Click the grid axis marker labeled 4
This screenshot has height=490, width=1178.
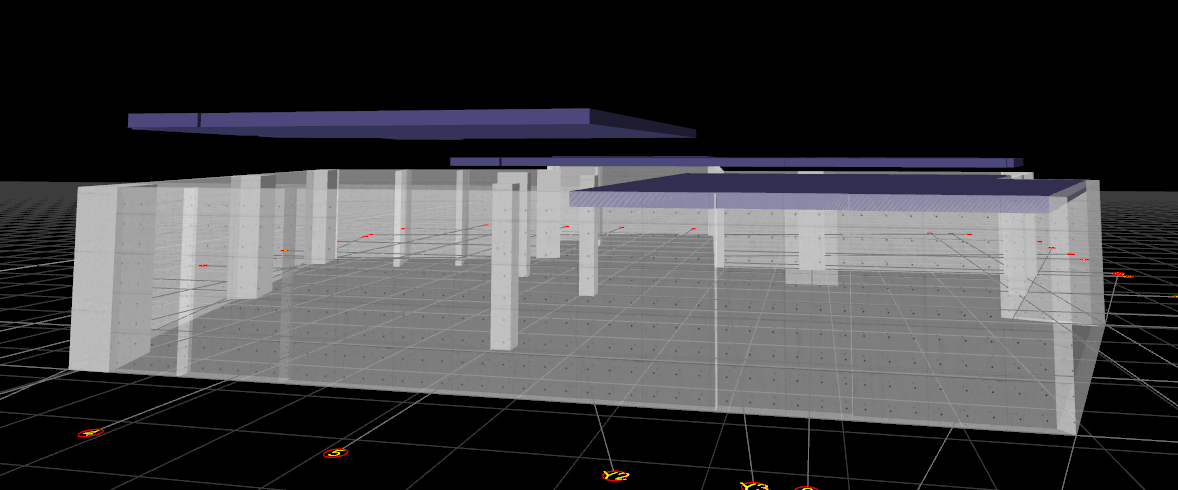pos(90,433)
